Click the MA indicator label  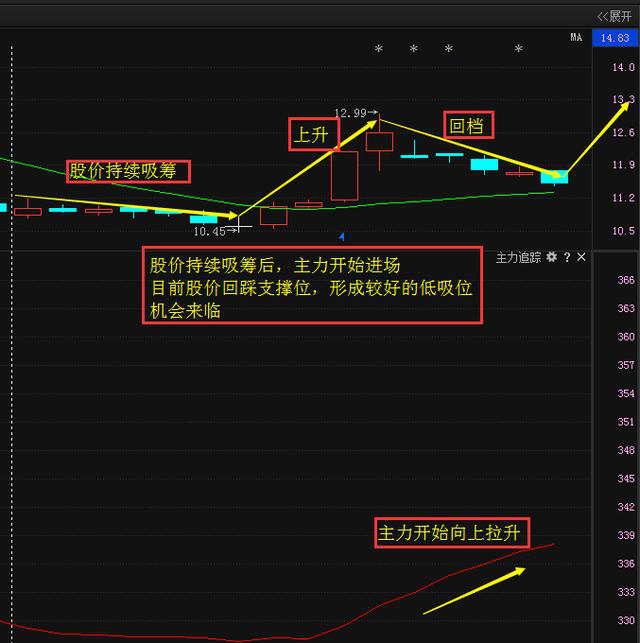pos(576,38)
